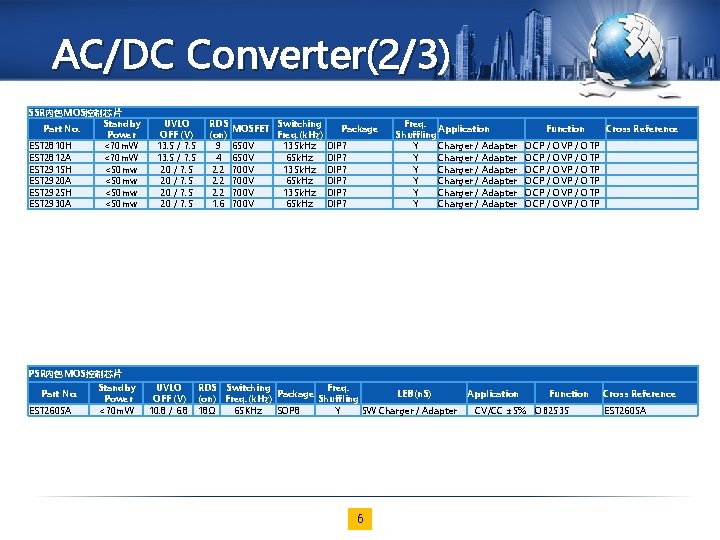Click 20 / 7.5 cell in EST2930A row
Screen dimensions: 720x540
pyautogui.click(x=176, y=204)
